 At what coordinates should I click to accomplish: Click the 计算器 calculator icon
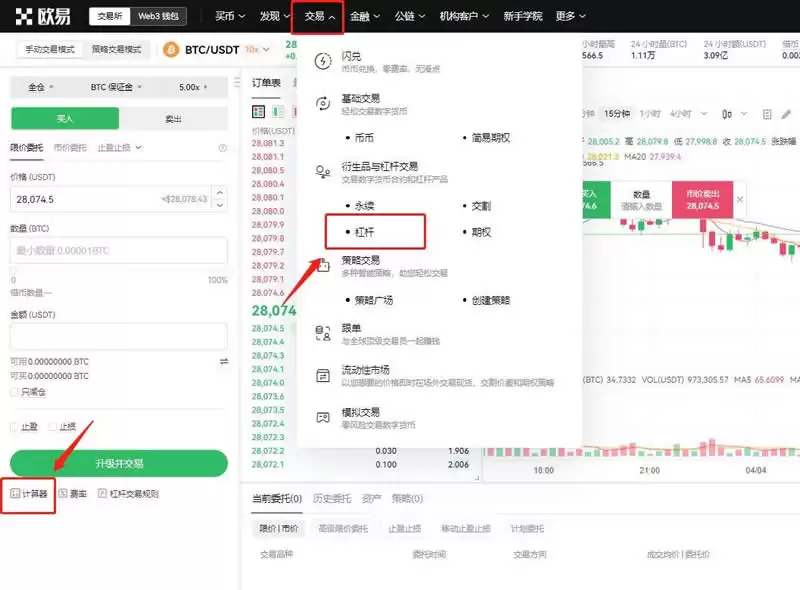click(15, 494)
